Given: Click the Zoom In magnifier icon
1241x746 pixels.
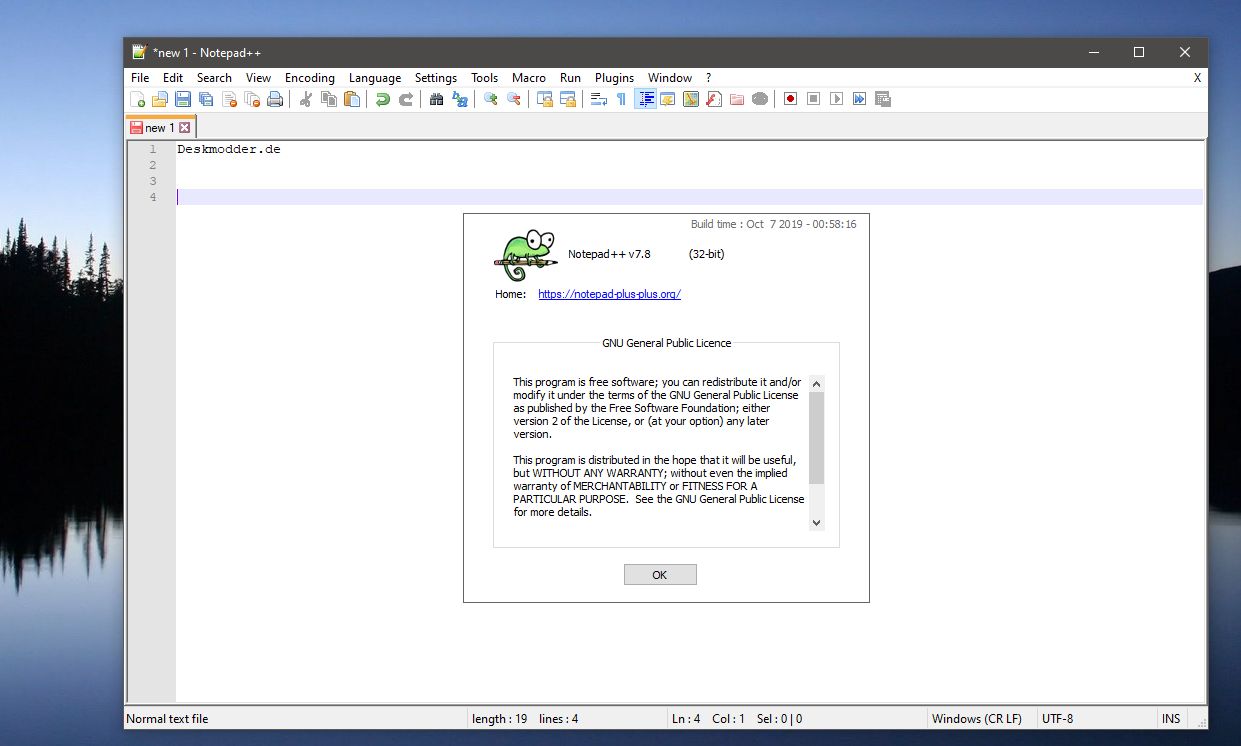Looking at the screenshot, I should click(491, 99).
